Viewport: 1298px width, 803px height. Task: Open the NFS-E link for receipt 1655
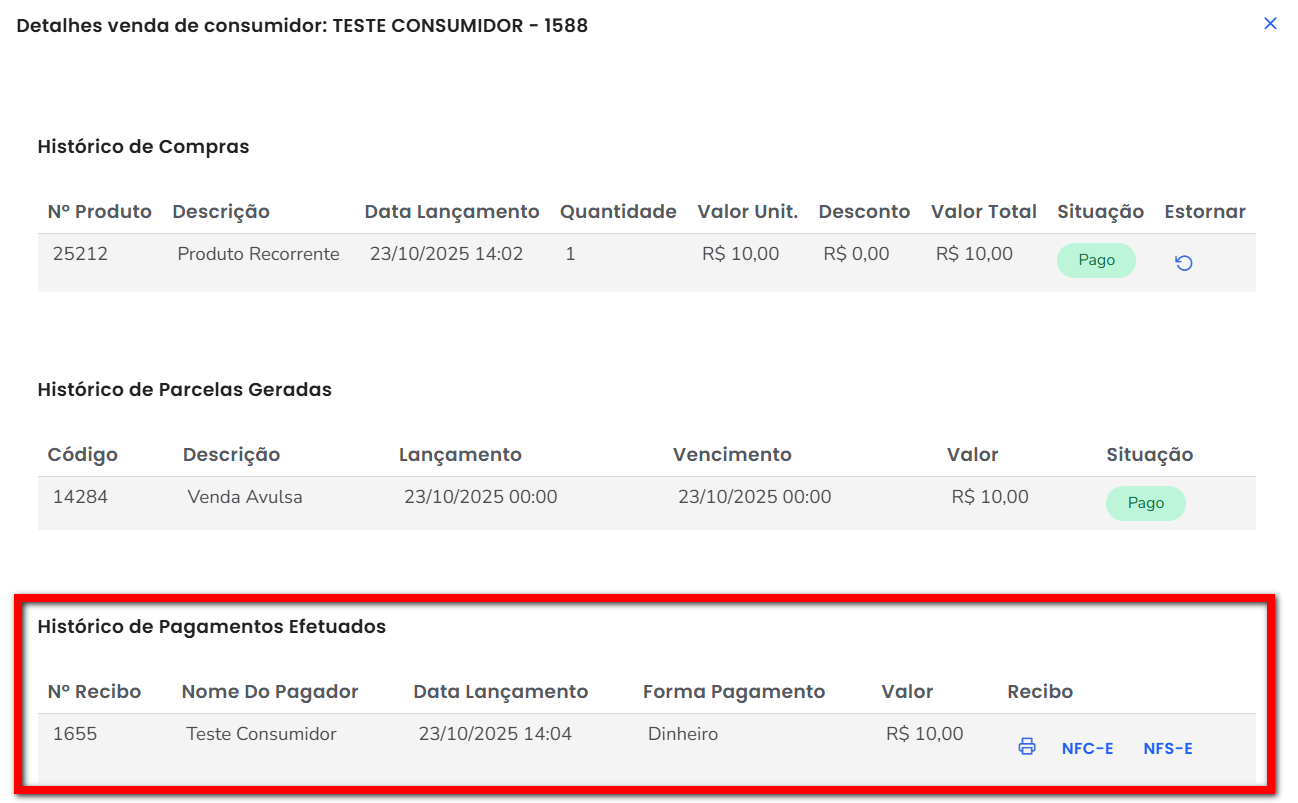click(x=1167, y=749)
